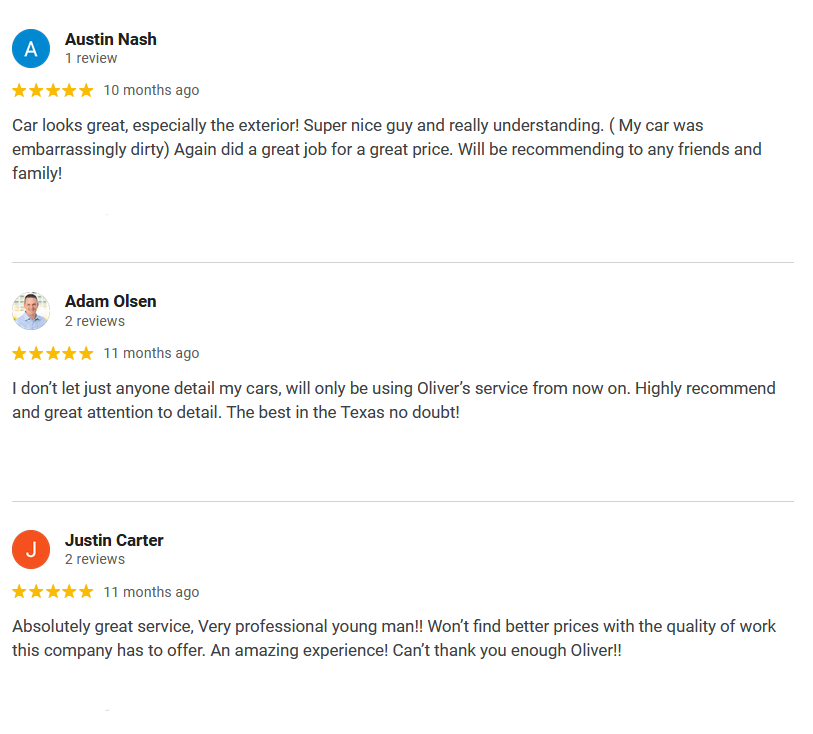Screen dimensions: 813x734
Task: Click the first star of Austin Nash's rating
Action: click(19, 91)
